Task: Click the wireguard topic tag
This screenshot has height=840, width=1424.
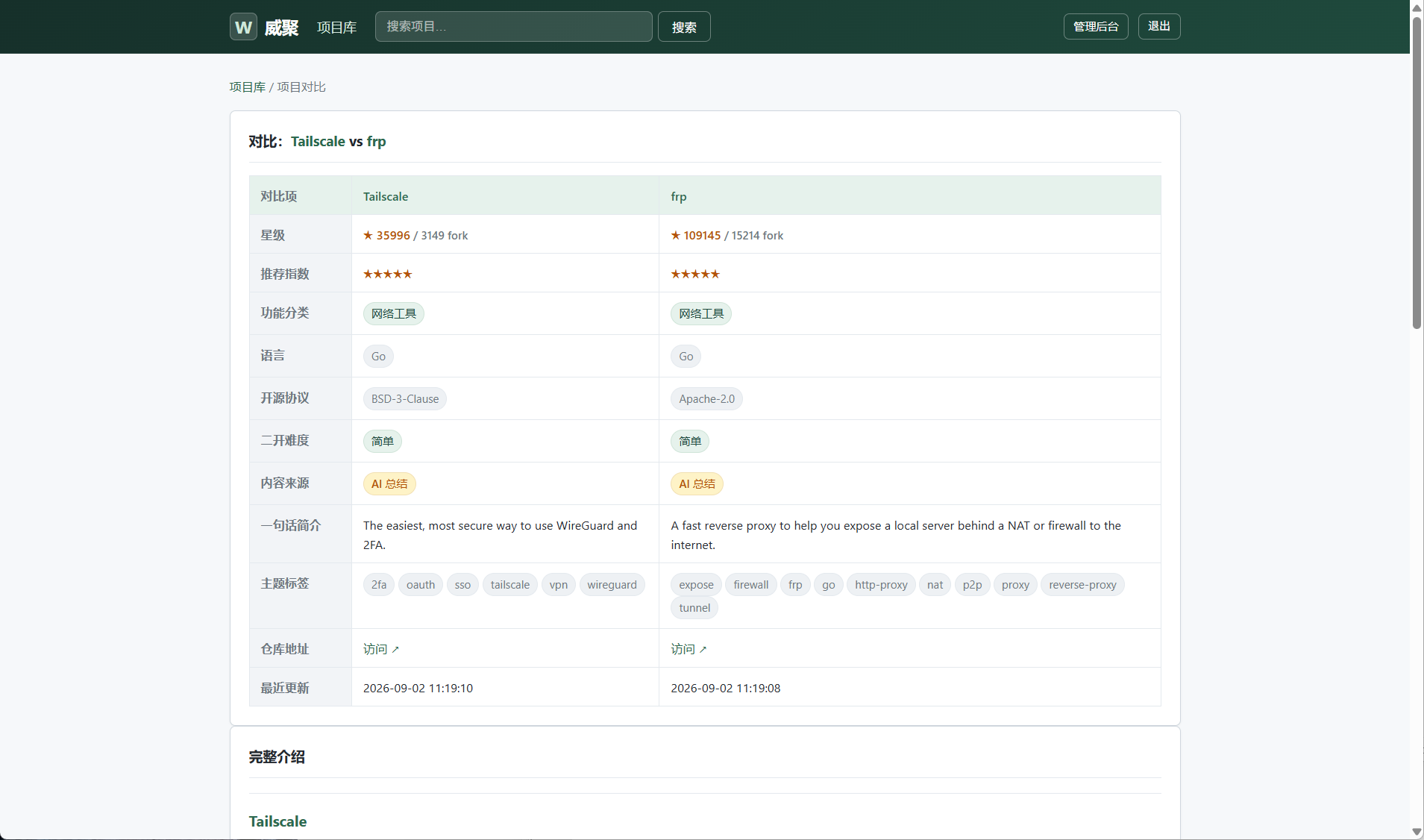Action: tap(612, 585)
